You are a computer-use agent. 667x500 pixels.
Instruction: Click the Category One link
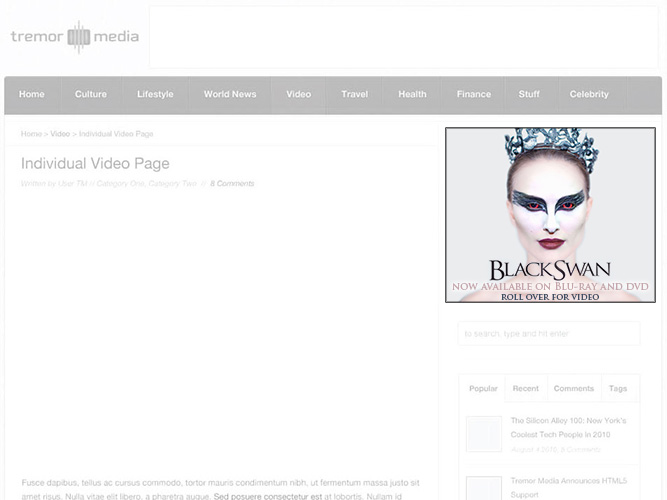120,184
